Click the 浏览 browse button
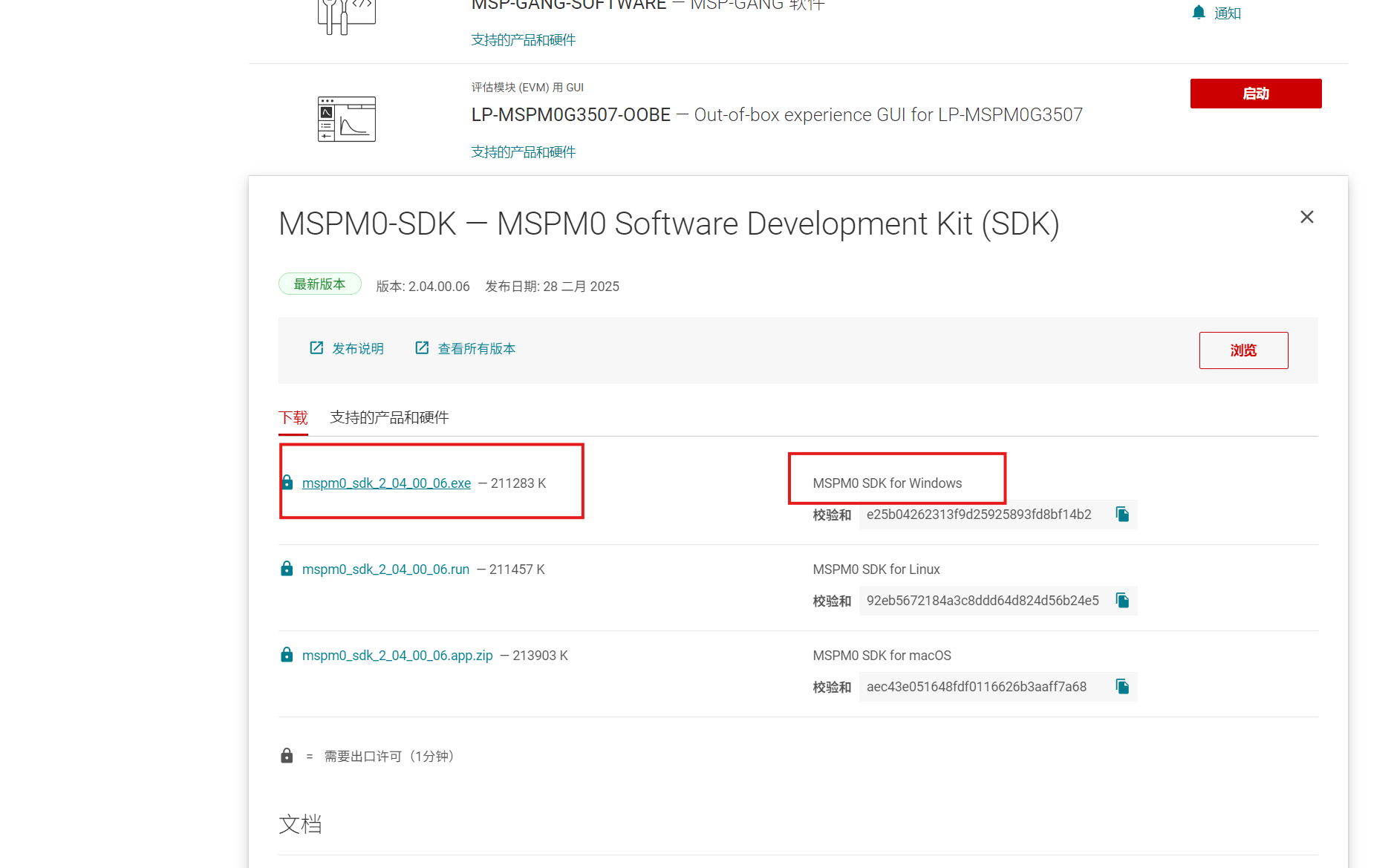This screenshot has width=1394, height=868. [x=1244, y=350]
